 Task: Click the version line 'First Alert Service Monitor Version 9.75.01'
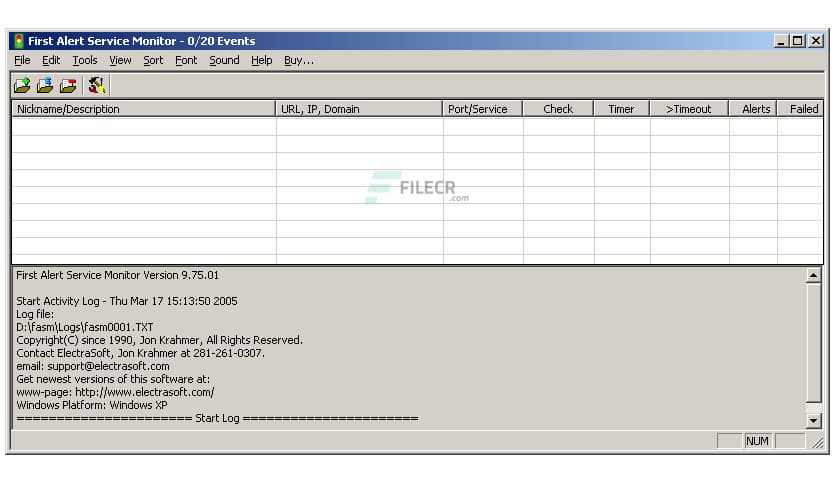117,275
